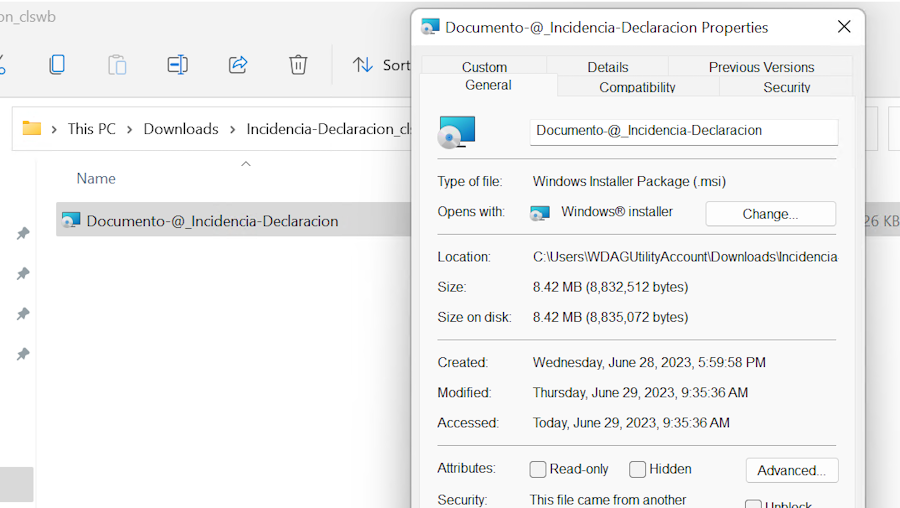Click first pin icon in navigation pane

(22, 234)
